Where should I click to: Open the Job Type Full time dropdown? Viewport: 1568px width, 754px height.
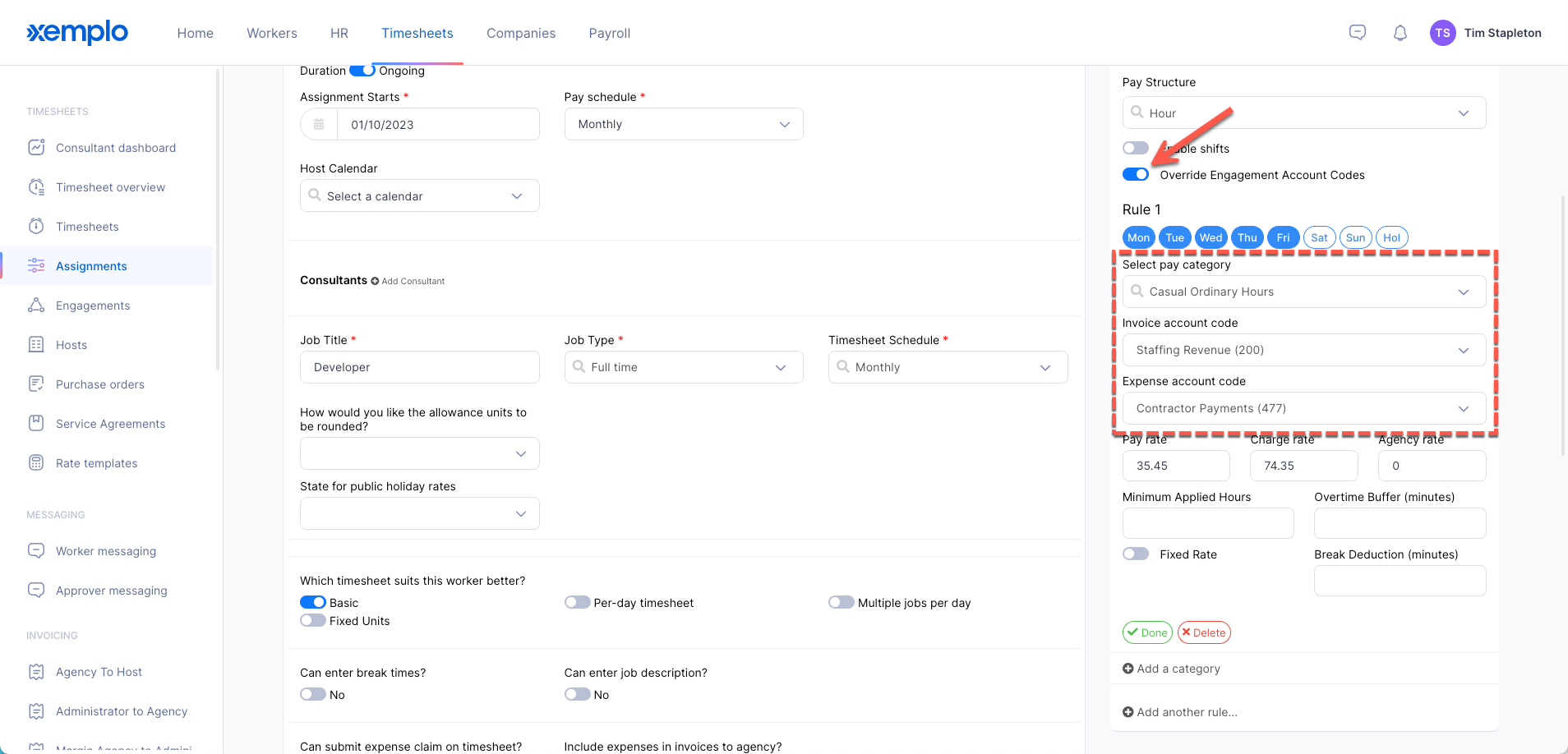684,367
